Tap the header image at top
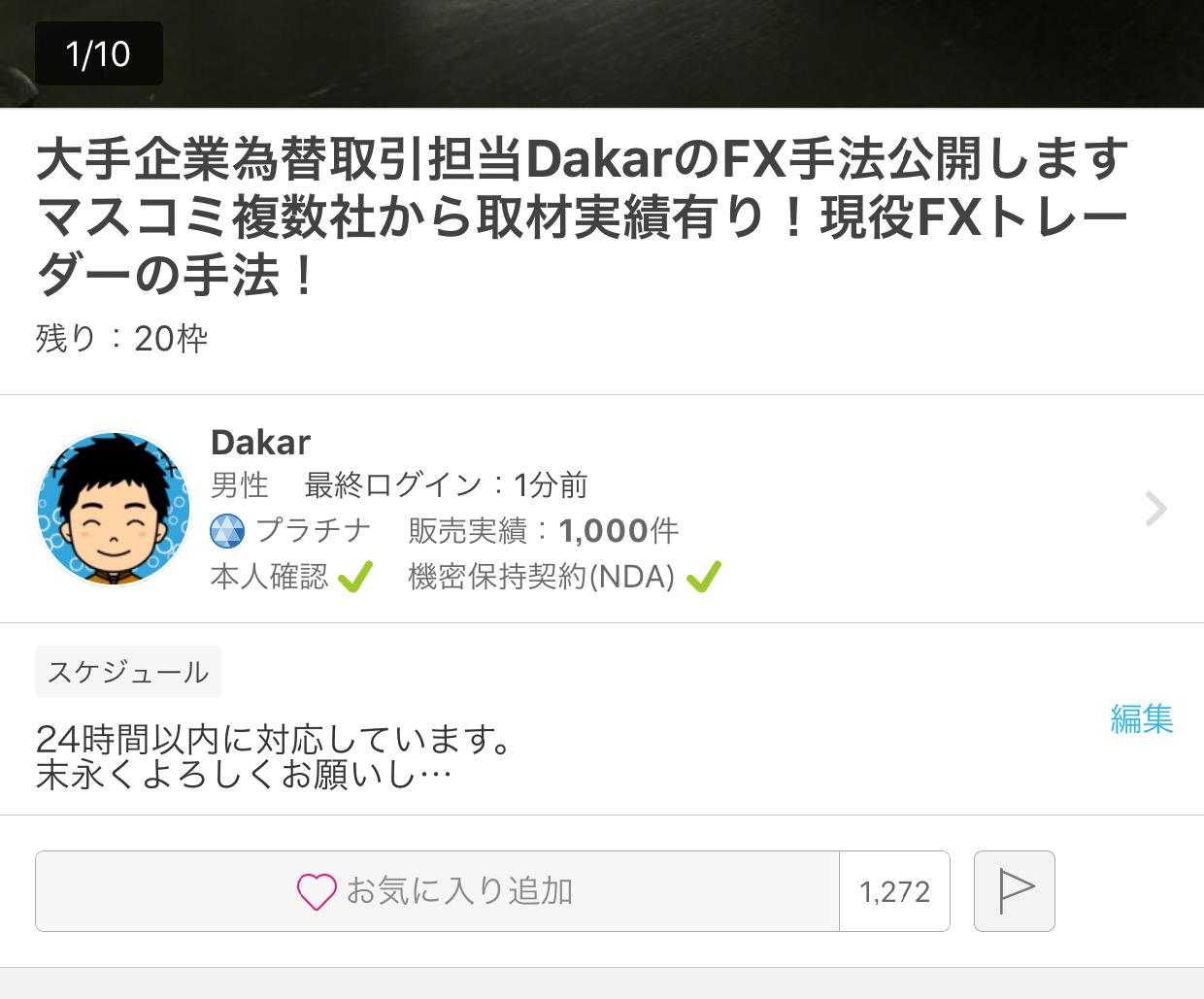1204x999 pixels. 602,53
